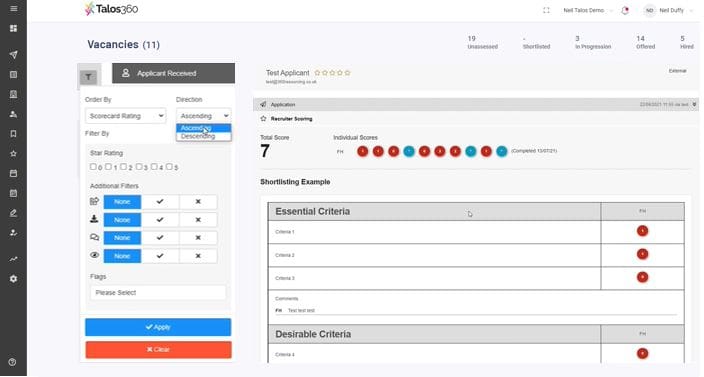This screenshot has height=377, width=704.
Task: Tick the star rating 3 checkbox
Action: pyautogui.click(x=139, y=167)
